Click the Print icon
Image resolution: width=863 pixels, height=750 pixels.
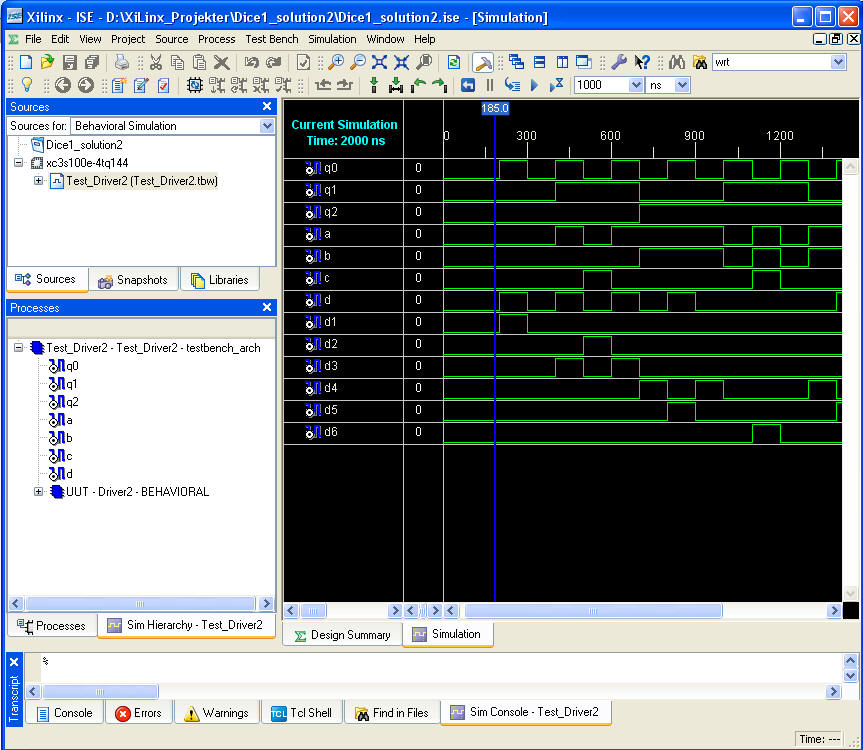point(122,62)
